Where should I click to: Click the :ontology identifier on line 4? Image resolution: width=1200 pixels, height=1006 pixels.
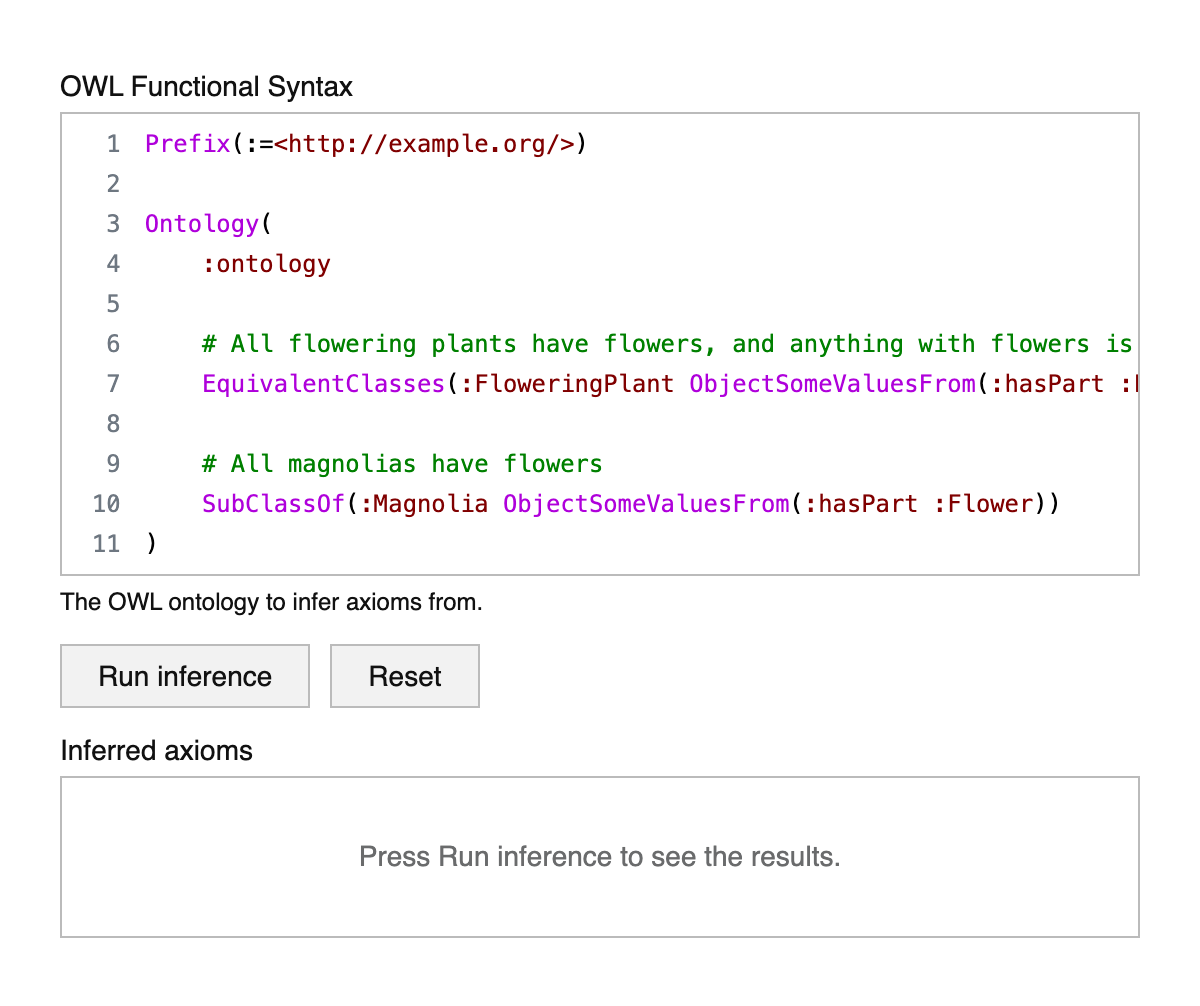point(266,264)
